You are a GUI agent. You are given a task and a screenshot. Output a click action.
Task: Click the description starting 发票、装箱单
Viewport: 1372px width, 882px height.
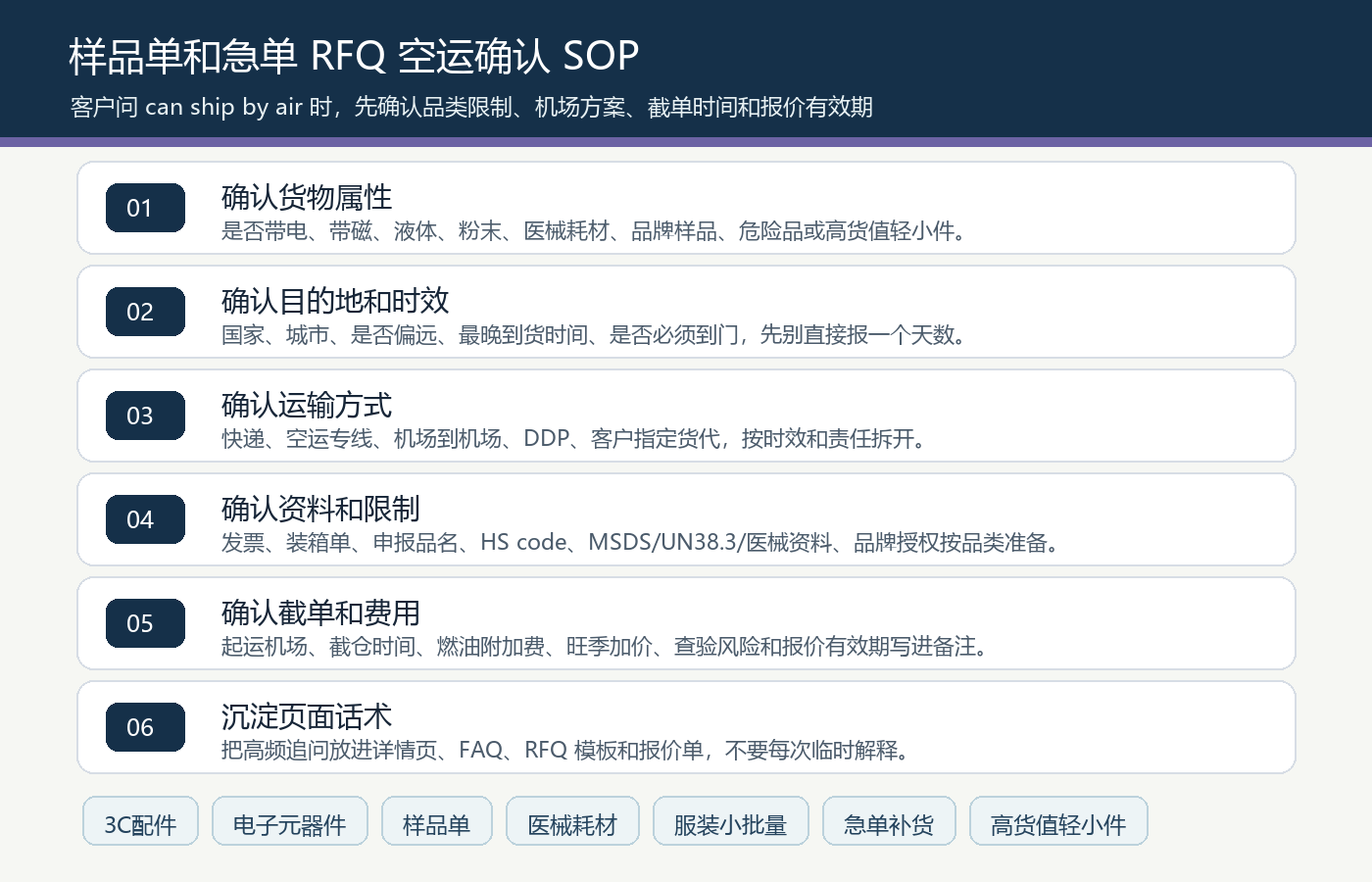pos(642,543)
